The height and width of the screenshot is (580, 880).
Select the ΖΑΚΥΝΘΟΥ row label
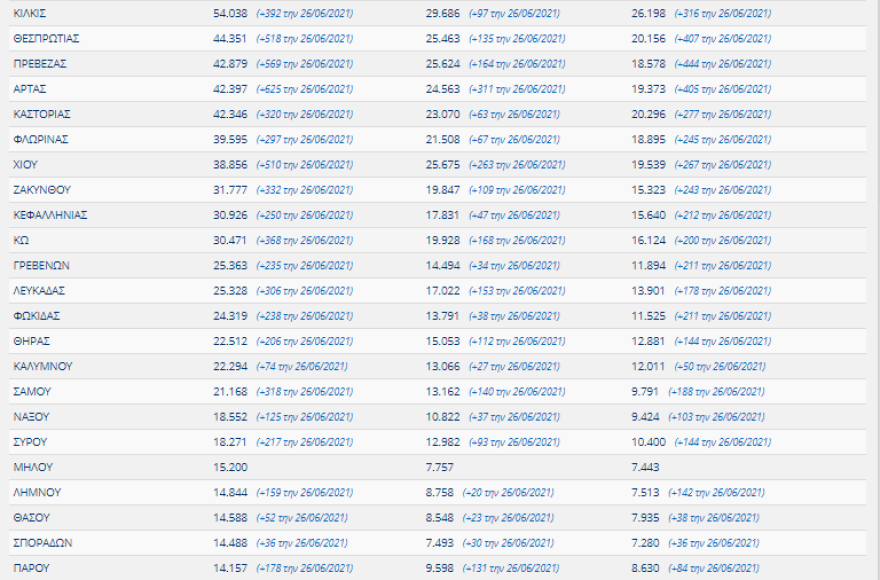(x=42, y=190)
